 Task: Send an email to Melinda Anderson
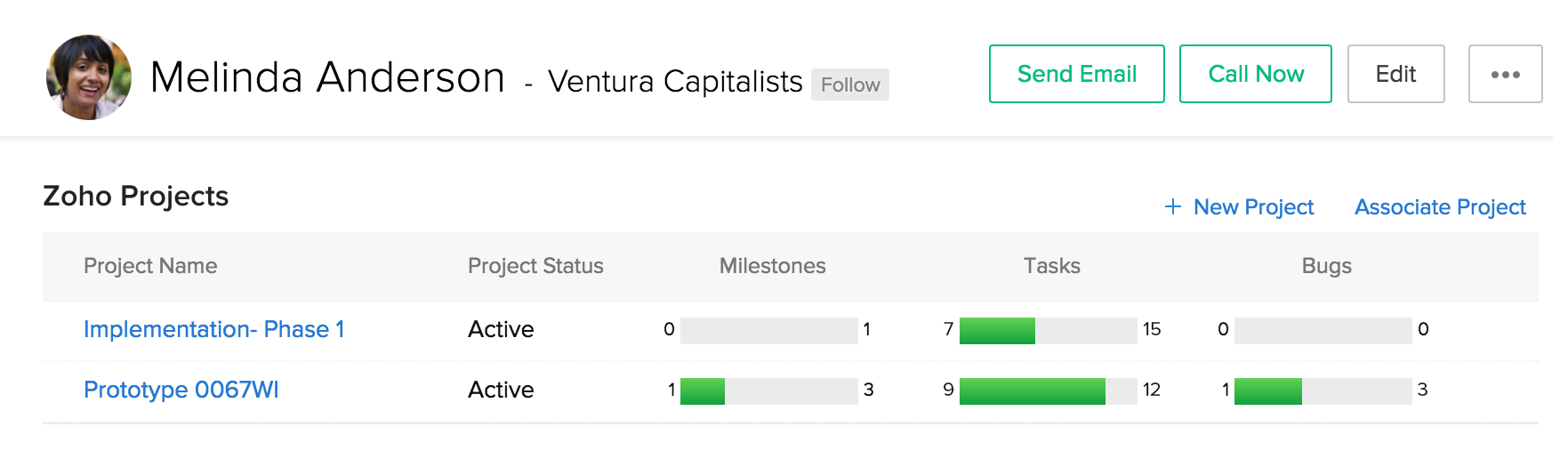(x=1076, y=74)
